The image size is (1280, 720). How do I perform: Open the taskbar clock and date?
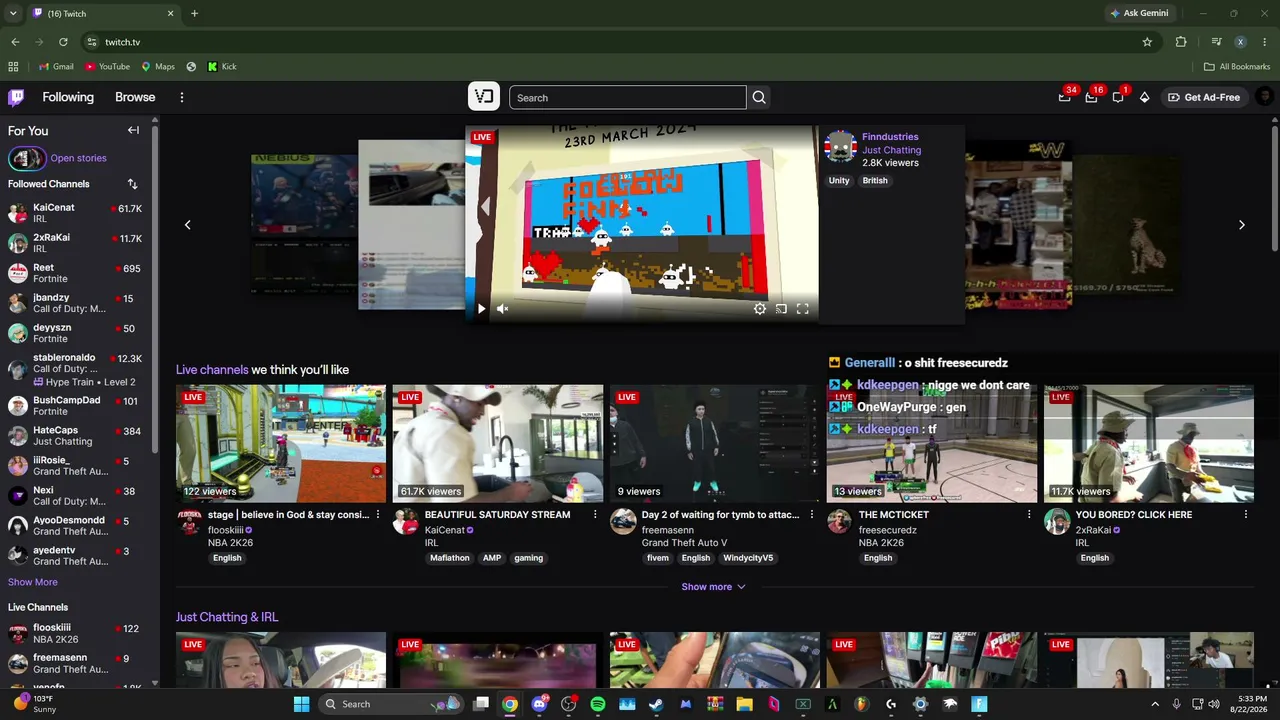[x=1250, y=704]
